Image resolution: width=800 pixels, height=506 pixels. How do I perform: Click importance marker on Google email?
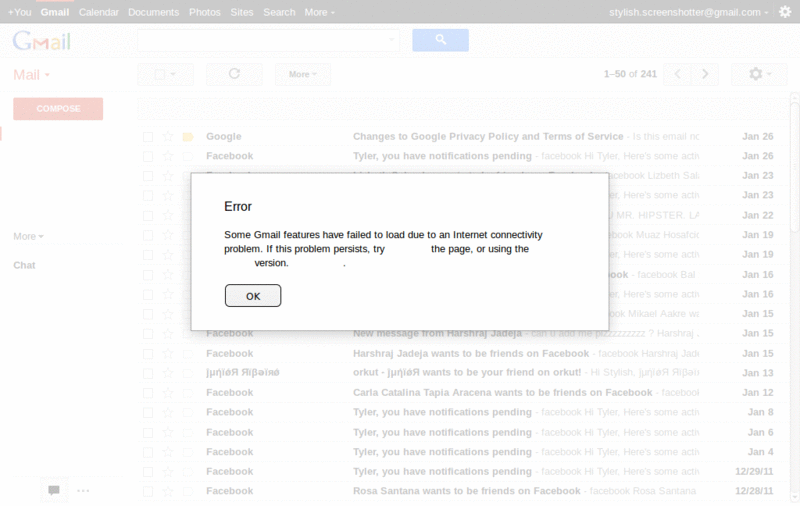[x=188, y=137]
